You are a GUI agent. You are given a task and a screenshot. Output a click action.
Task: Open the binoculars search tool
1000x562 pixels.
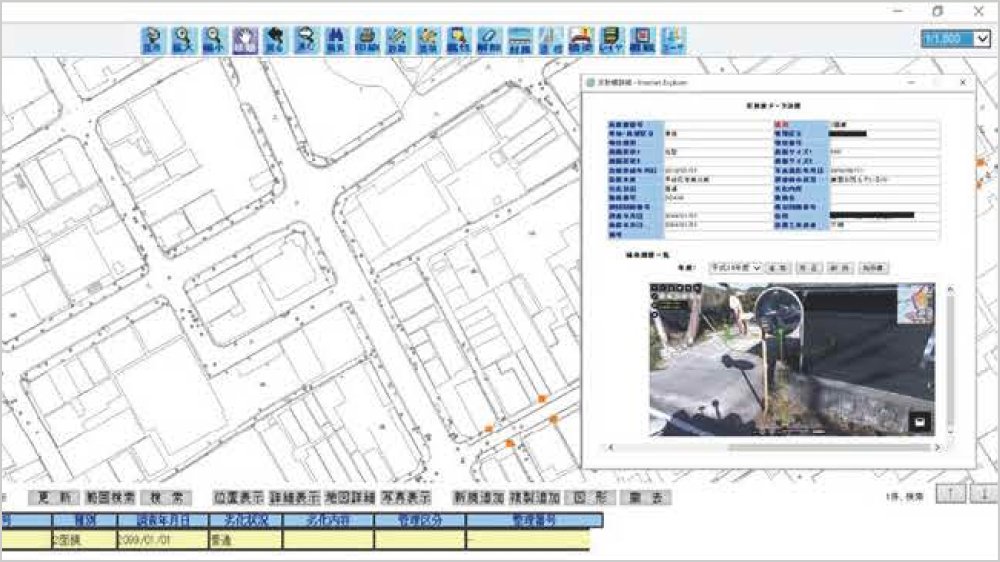tap(336, 40)
